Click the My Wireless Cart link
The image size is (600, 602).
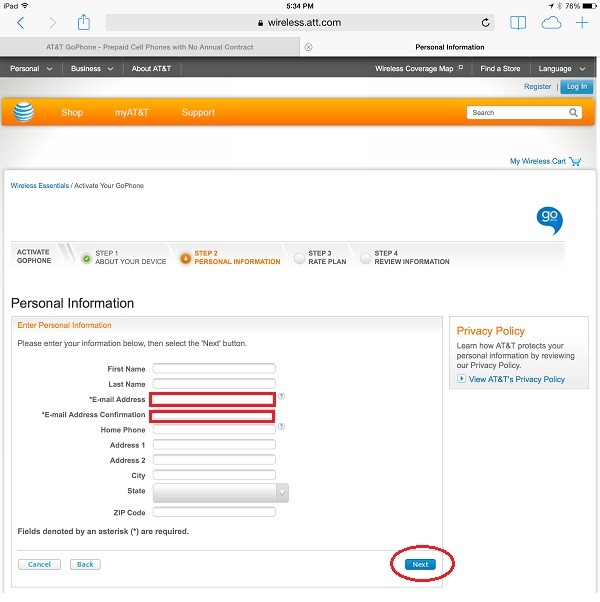tap(537, 161)
